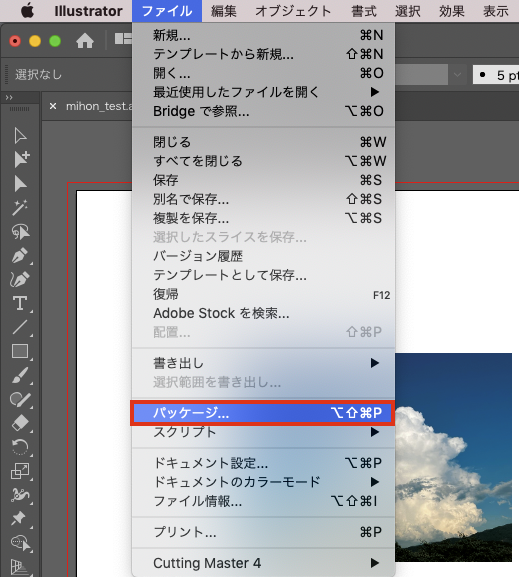Choose 保存 menu item

[x=263, y=180]
